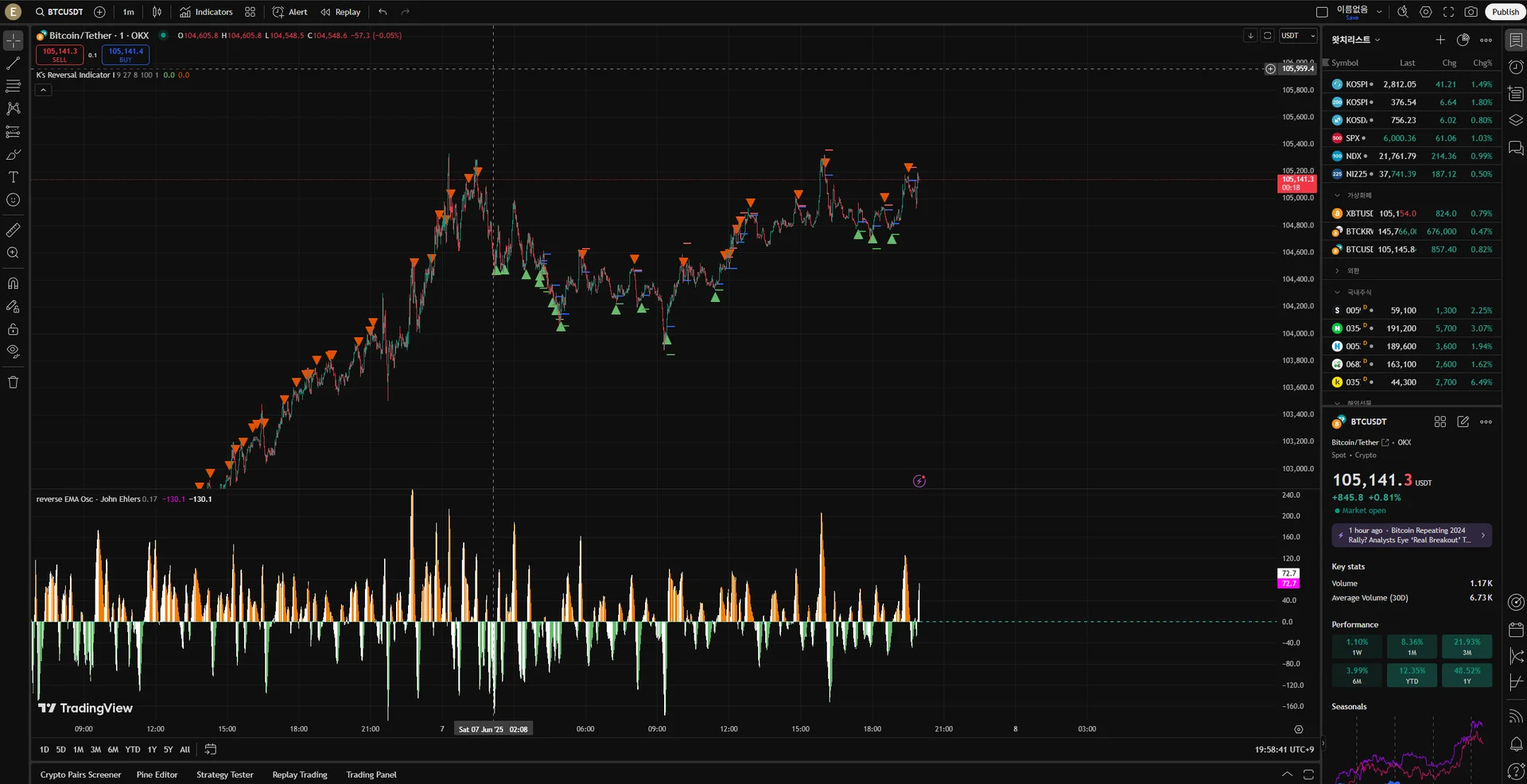The width and height of the screenshot is (1527, 784).
Task: Switch to the Strategy Tester tab
Action: pos(224,774)
